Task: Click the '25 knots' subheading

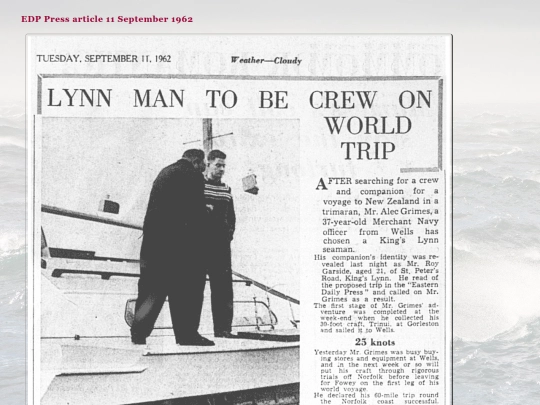Action: pos(375,342)
